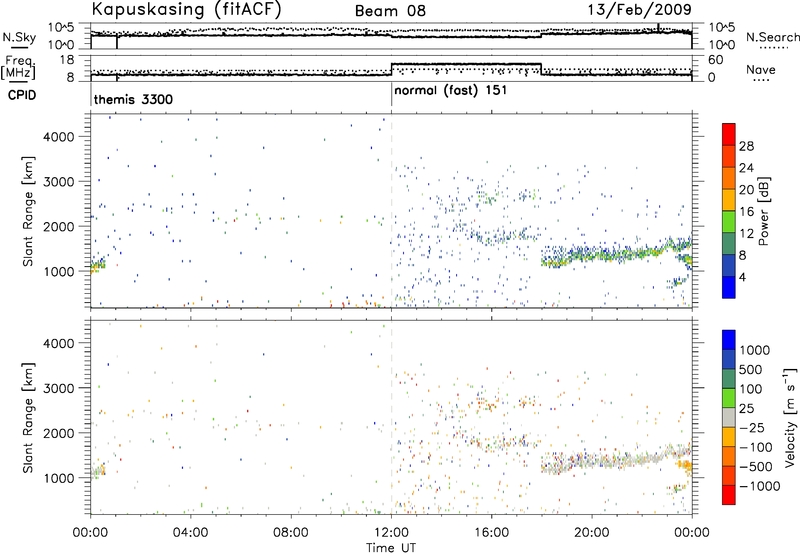
Task: Select the 'Beam 08' heading
Action: pos(390,11)
